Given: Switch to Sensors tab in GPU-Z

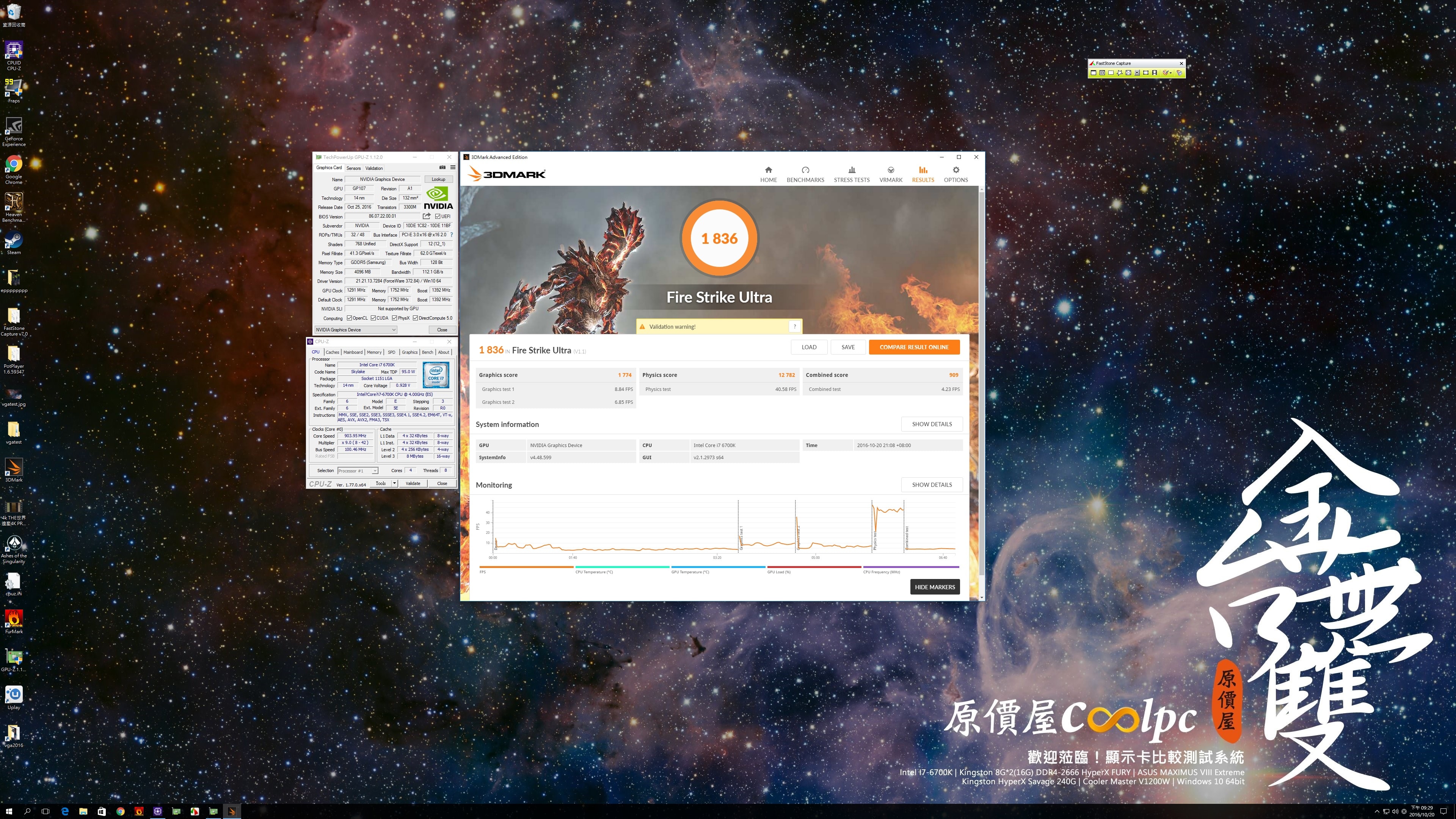Looking at the screenshot, I should click(x=353, y=168).
